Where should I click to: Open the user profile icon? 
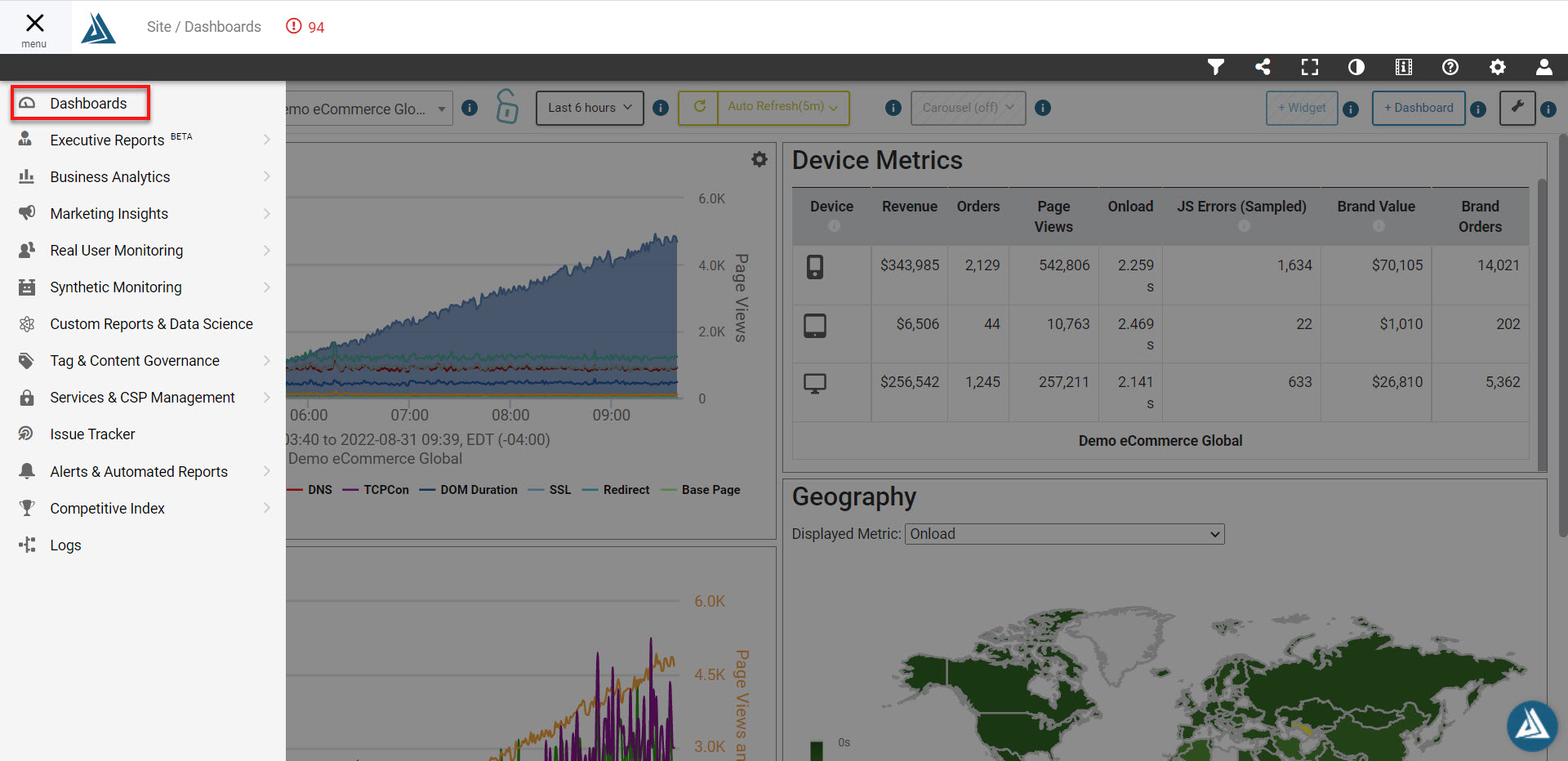(1543, 67)
